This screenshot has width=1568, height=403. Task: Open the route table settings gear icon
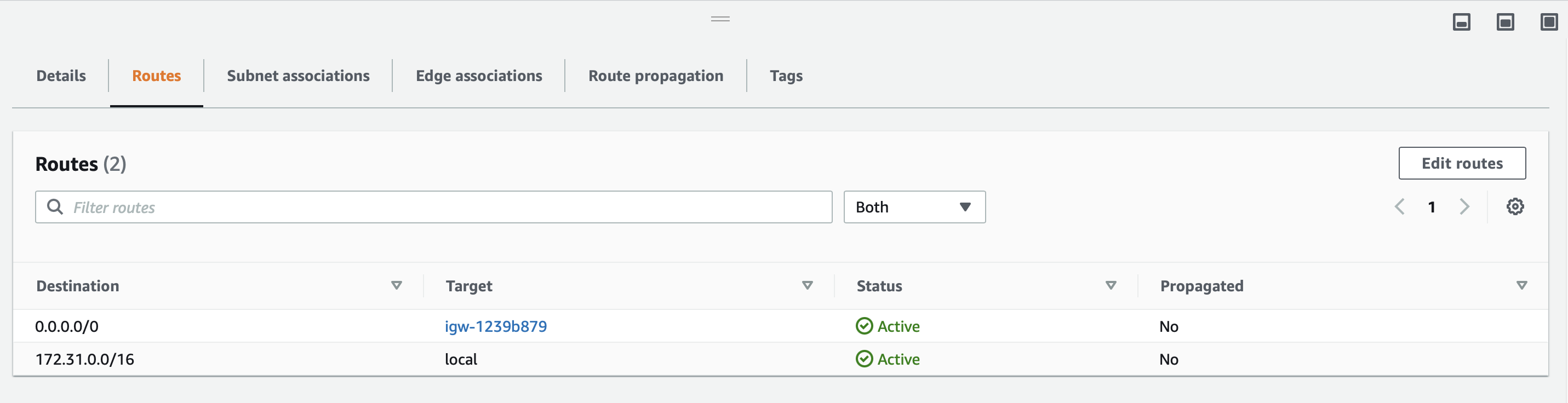[1515, 206]
